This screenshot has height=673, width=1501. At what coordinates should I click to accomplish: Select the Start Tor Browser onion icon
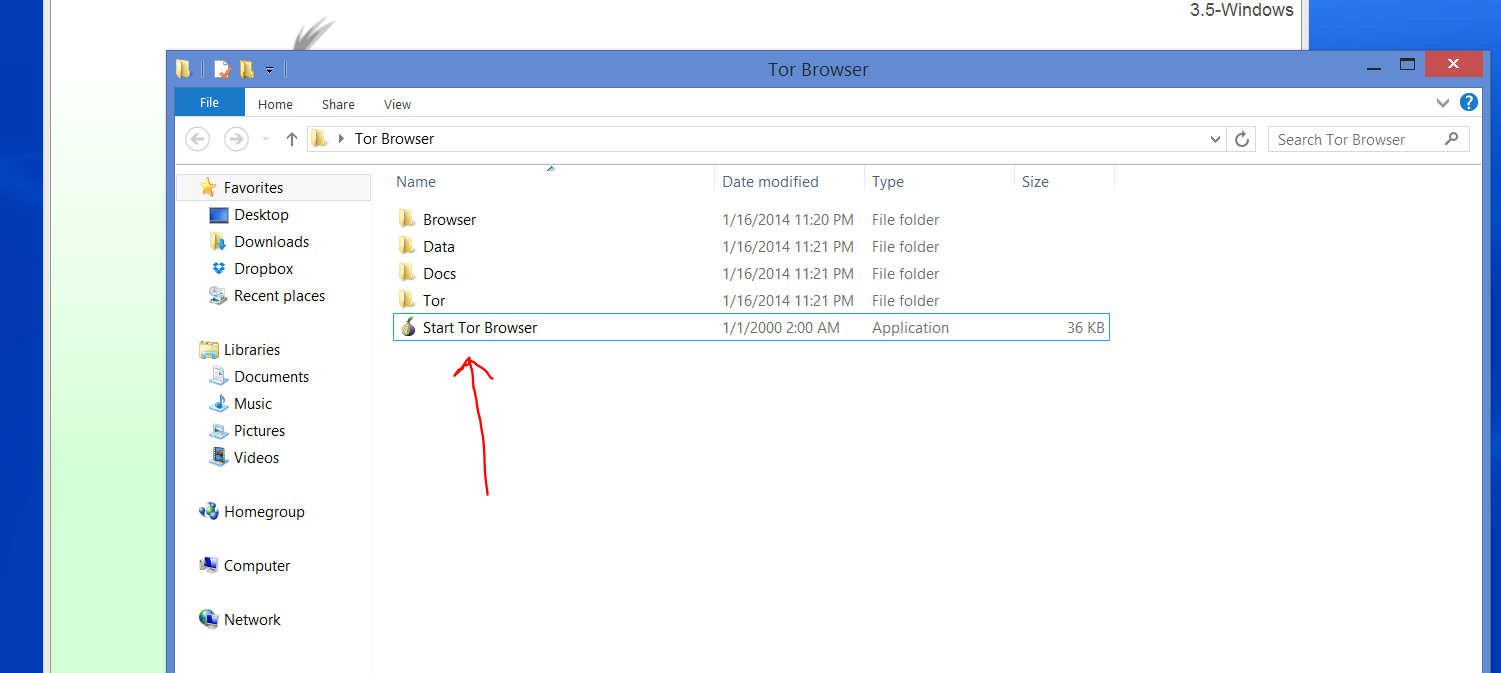[x=407, y=327]
